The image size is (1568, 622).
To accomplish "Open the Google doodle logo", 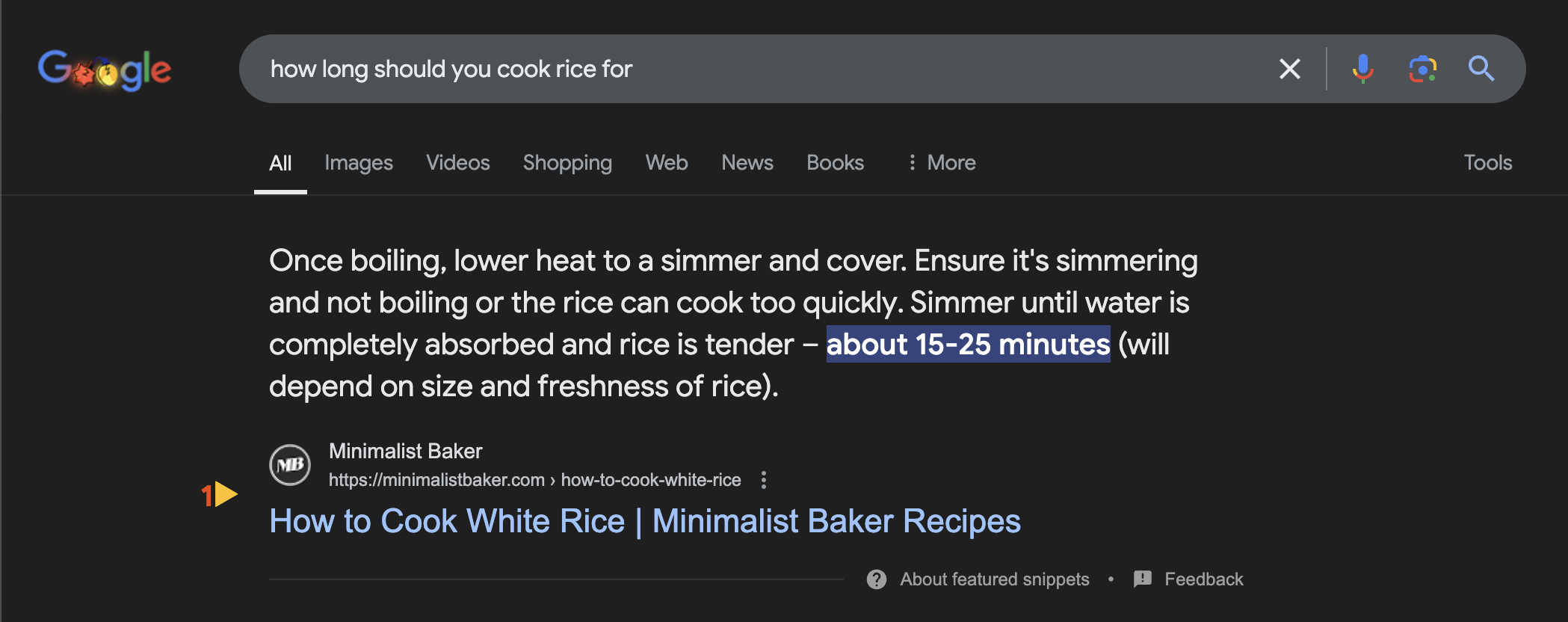I will click(x=105, y=70).
